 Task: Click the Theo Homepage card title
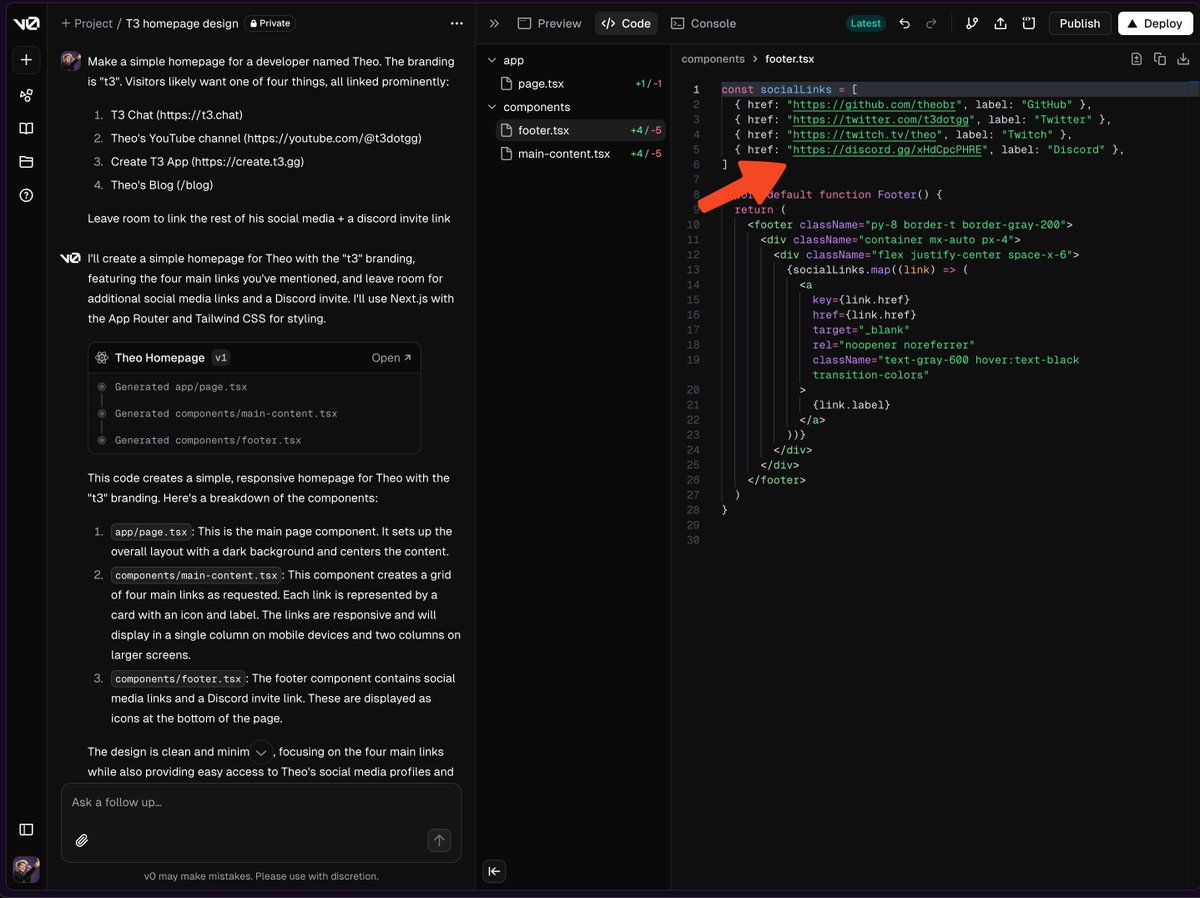click(x=159, y=358)
